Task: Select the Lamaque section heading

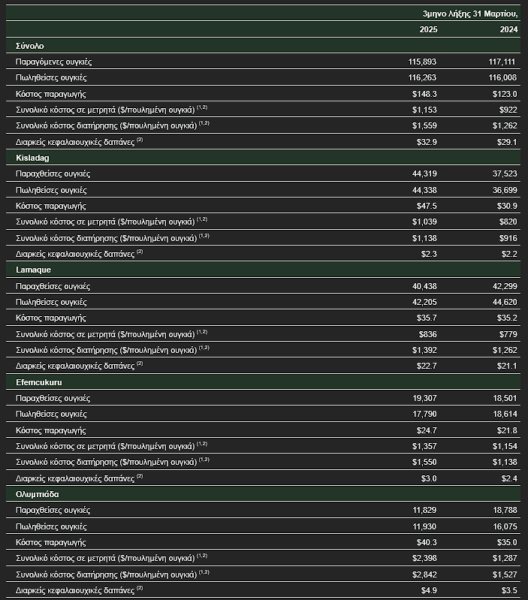Action: click(33, 270)
